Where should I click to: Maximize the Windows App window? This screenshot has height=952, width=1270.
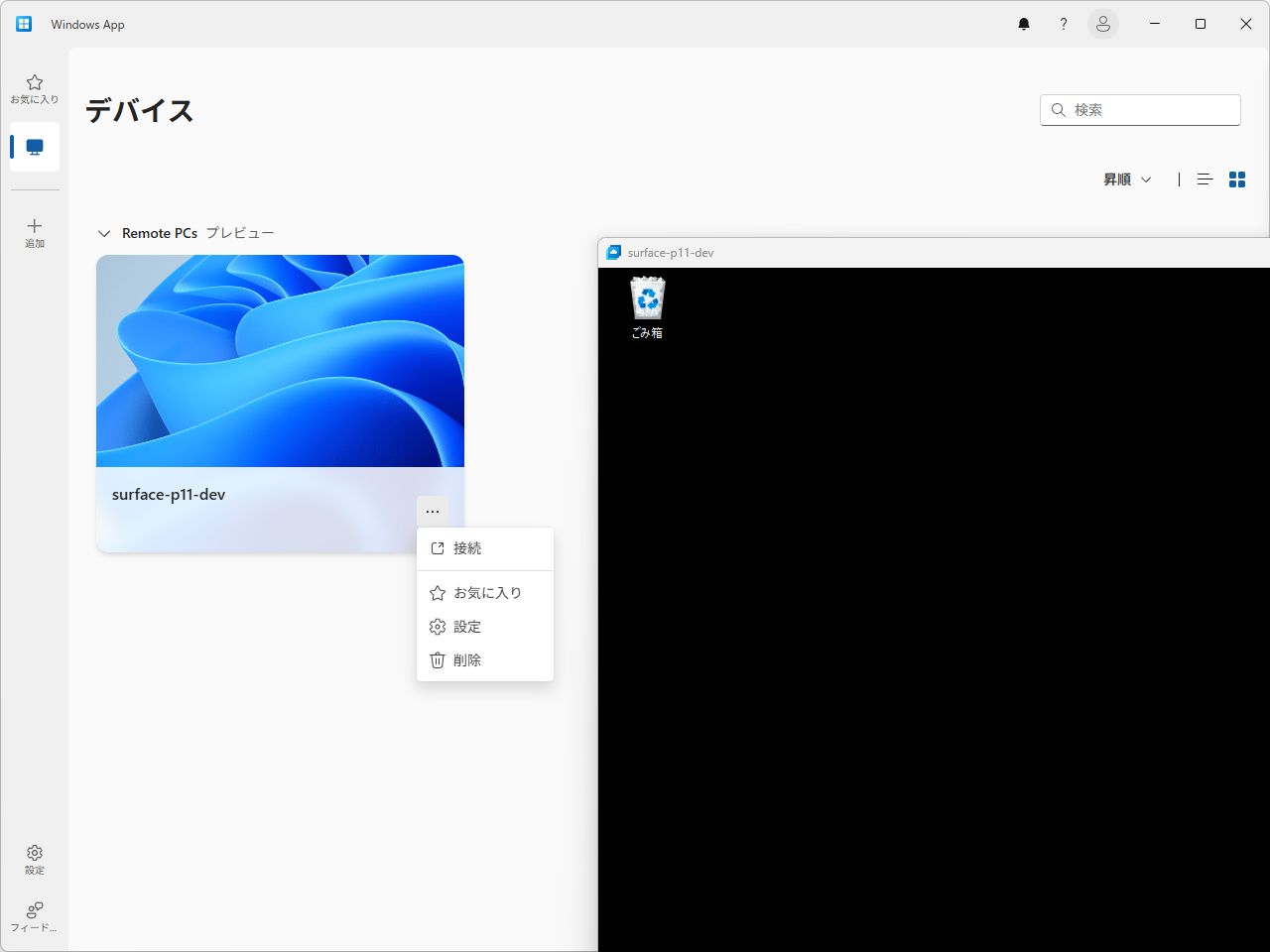pyautogui.click(x=1201, y=24)
